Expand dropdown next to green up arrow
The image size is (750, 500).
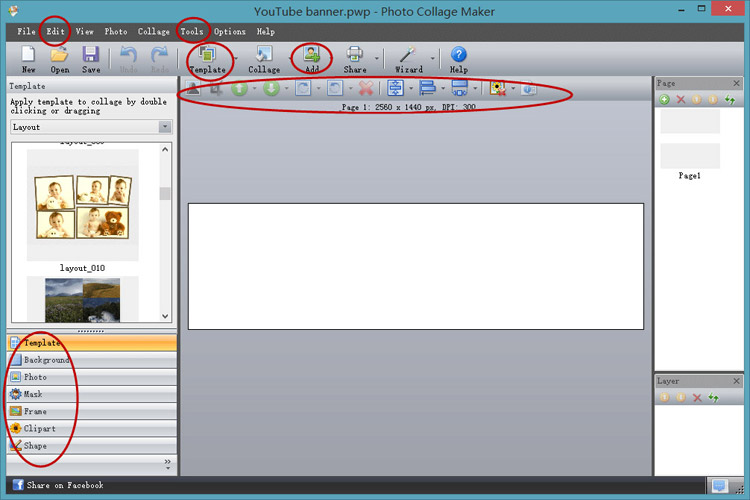[254, 89]
